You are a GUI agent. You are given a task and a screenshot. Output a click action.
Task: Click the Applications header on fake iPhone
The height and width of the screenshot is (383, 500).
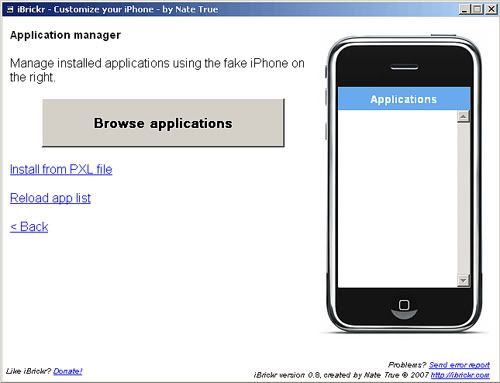[404, 99]
